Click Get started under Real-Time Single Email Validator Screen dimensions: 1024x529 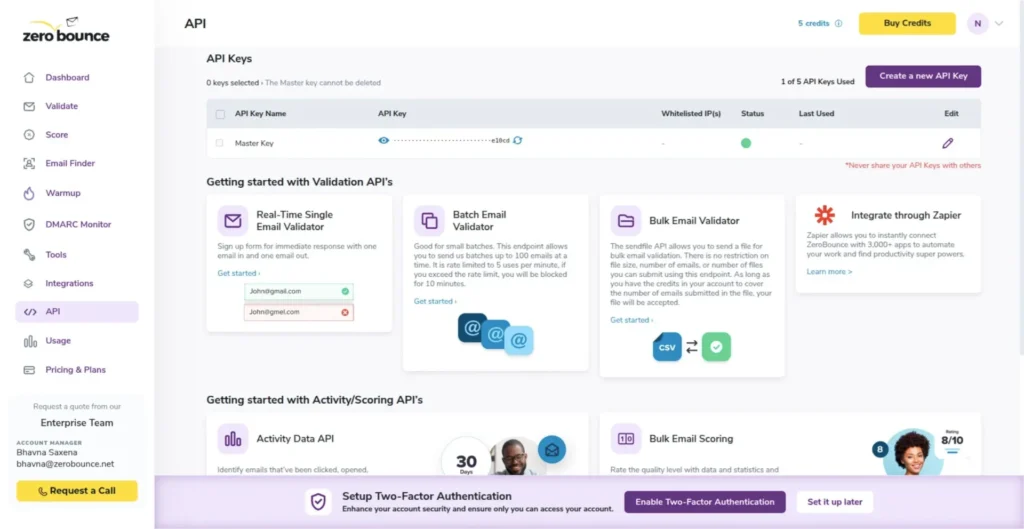238,274
